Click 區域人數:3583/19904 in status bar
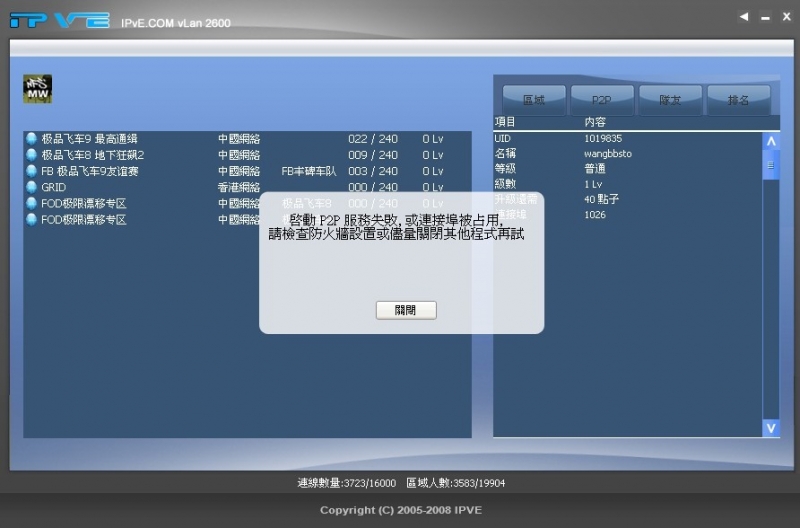The height and width of the screenshot is (528, 800). click(x=456, y=483)
